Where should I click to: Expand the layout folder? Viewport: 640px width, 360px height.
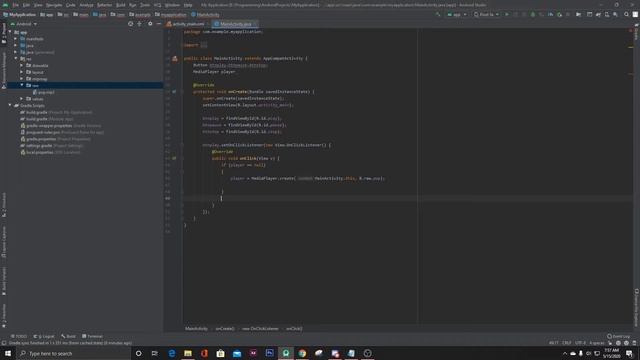tap(22, 72)
